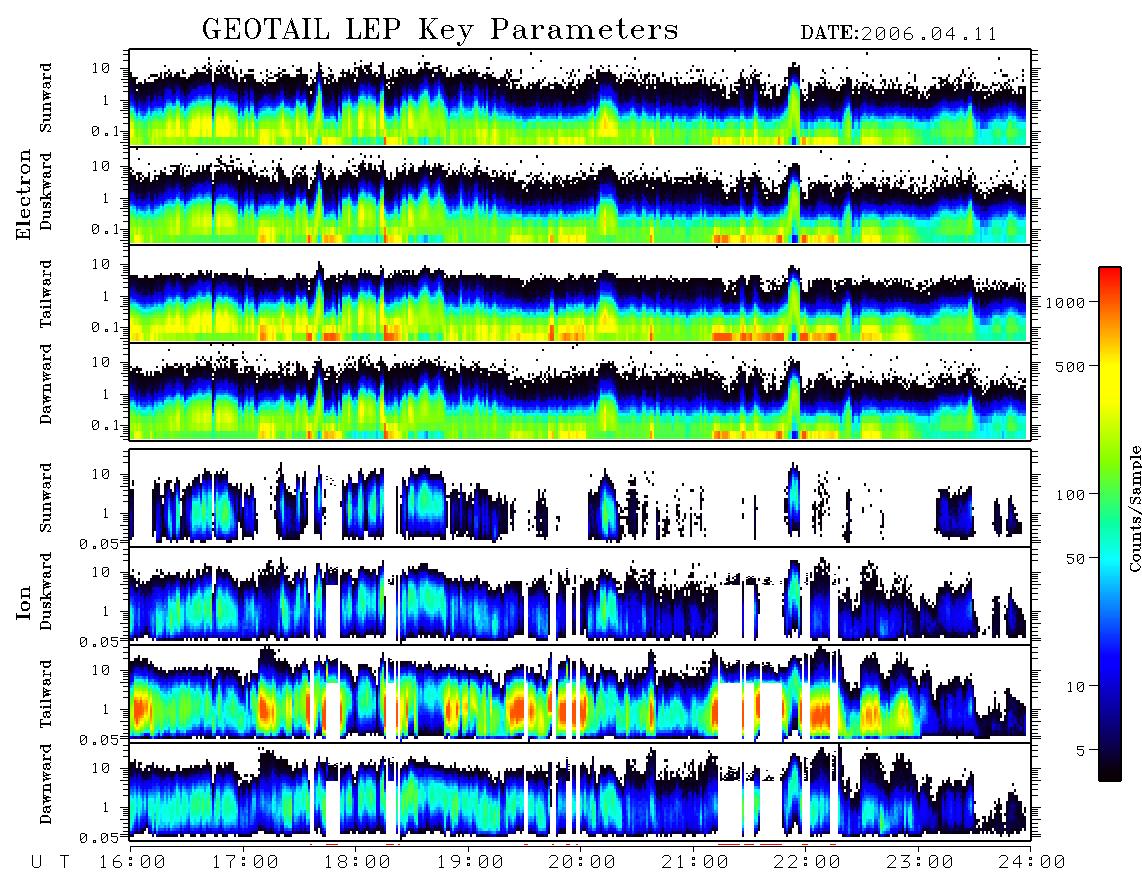Click the Electron "Sunward" panel label

[46, 98]
